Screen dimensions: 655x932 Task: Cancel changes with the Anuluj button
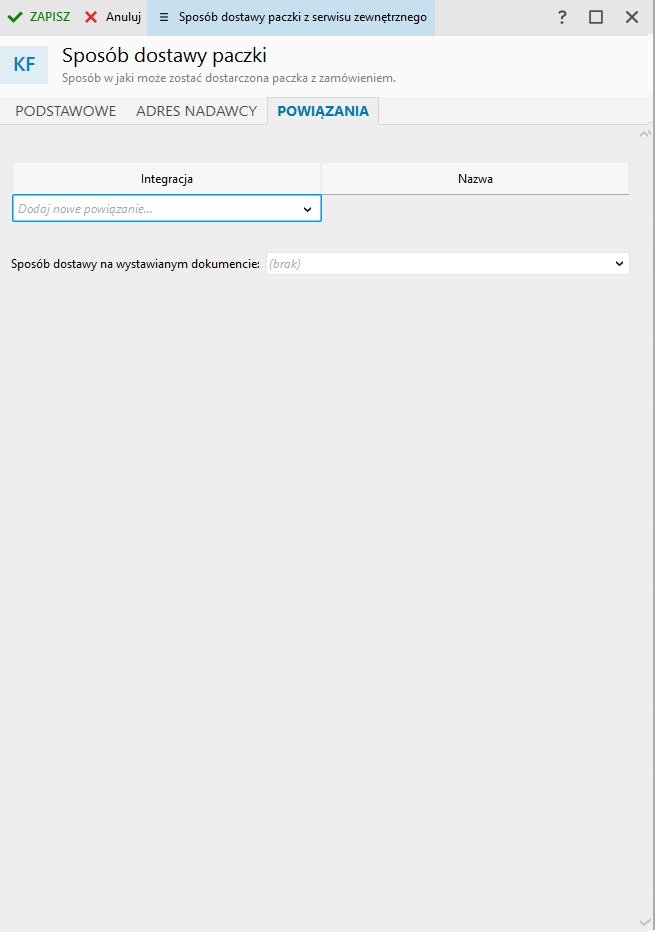click(113, 17)
